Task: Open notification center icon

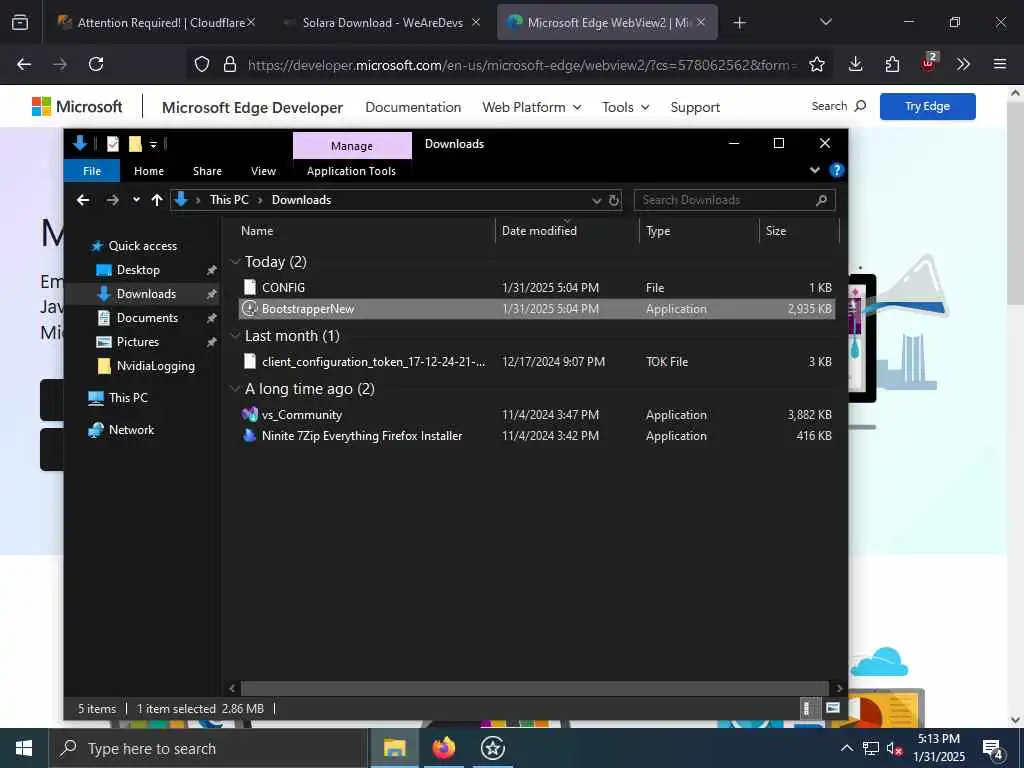Action: (x=993, y=749)
